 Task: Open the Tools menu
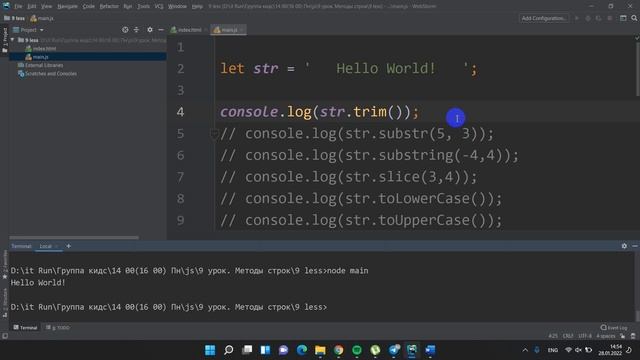[143, 6]
